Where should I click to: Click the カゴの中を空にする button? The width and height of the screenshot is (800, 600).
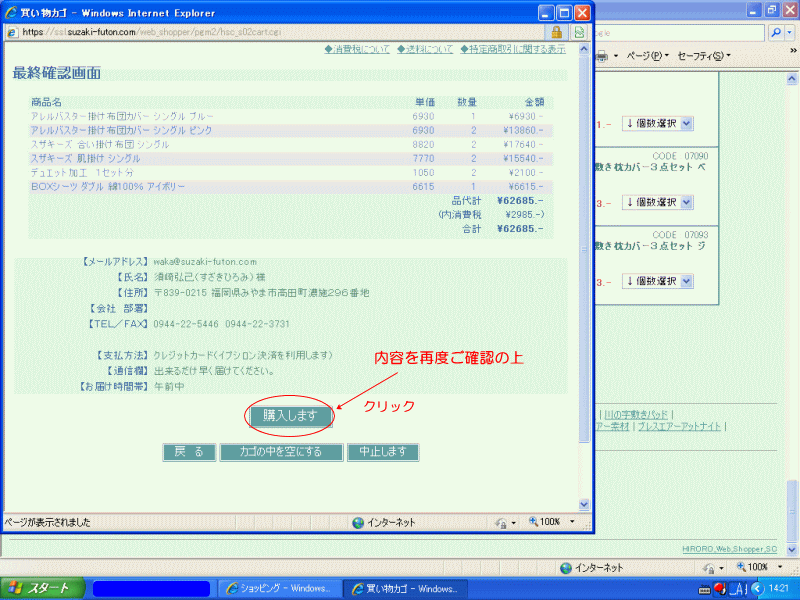click(280, 452)
